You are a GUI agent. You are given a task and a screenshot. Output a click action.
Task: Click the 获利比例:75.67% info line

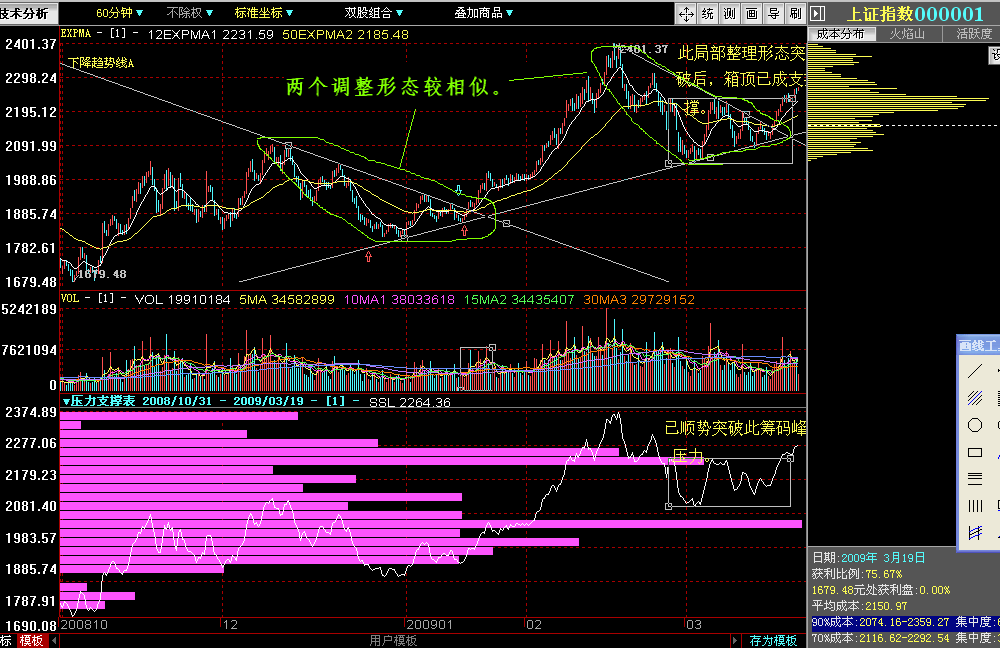[857, 574]
